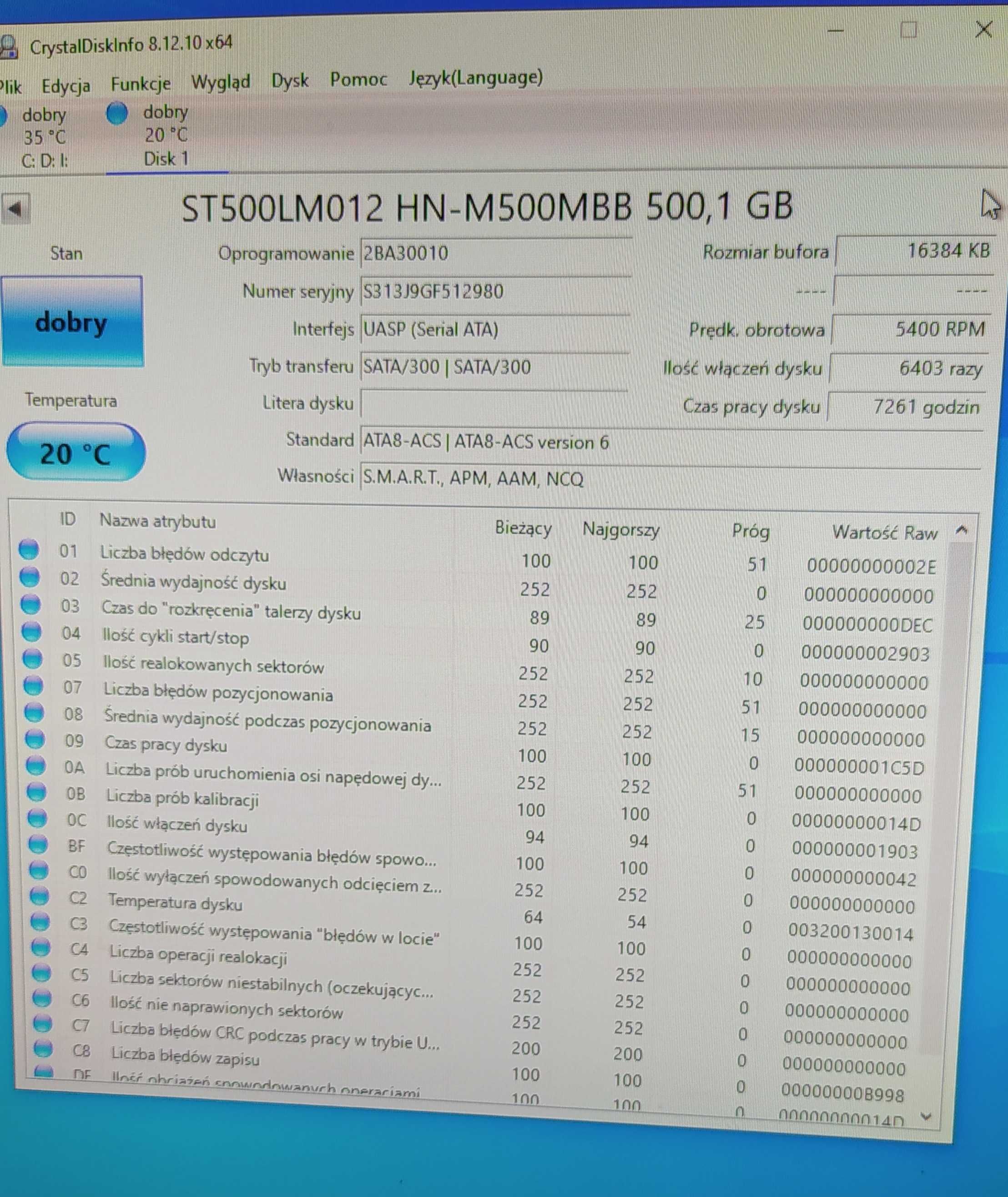Click the Nazwa atrybutu column header

pos(158,521)
